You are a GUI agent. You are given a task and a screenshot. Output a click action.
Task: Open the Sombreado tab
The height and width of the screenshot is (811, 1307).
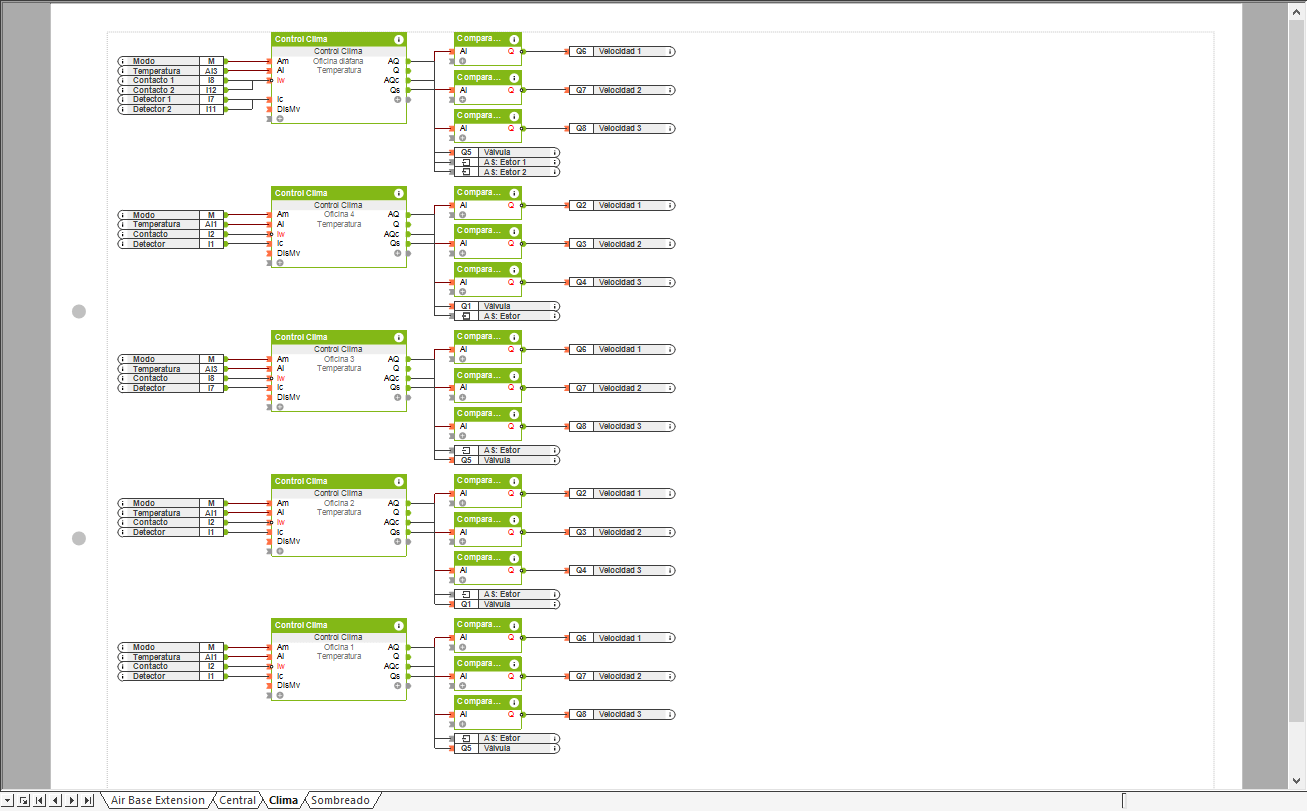click(x=340, y=800)
